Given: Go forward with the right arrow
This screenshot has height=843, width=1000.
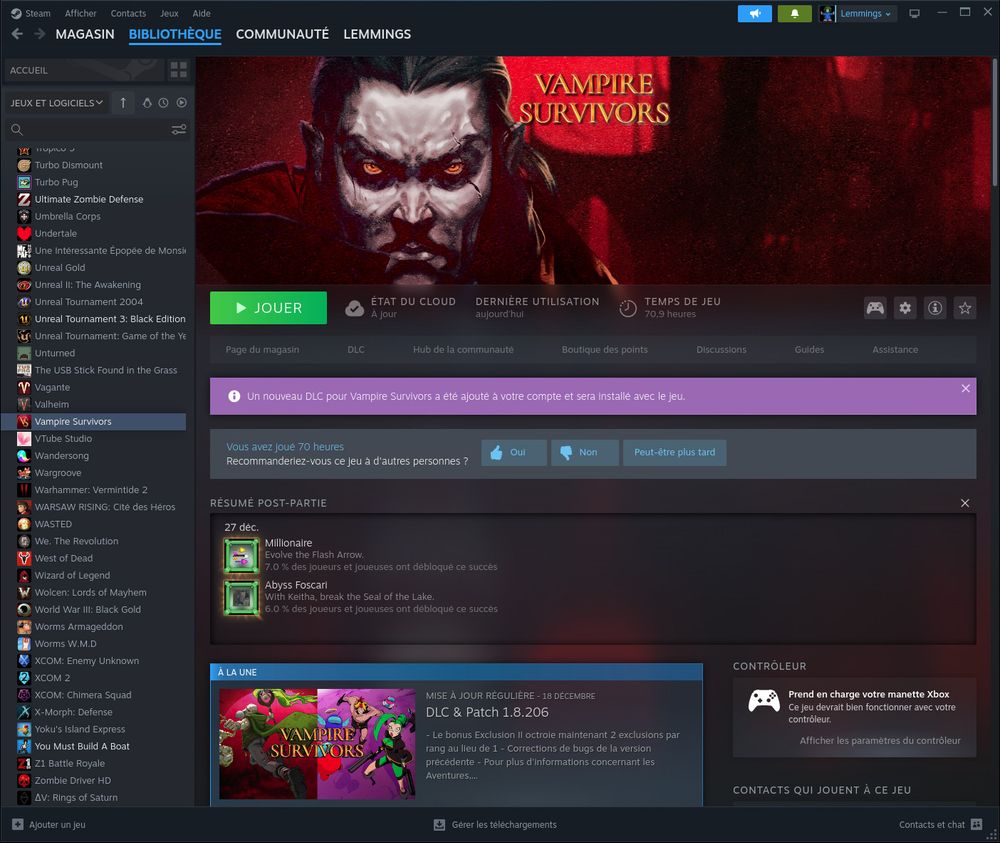Looking at the screenshot, I should tap(40, 34).
